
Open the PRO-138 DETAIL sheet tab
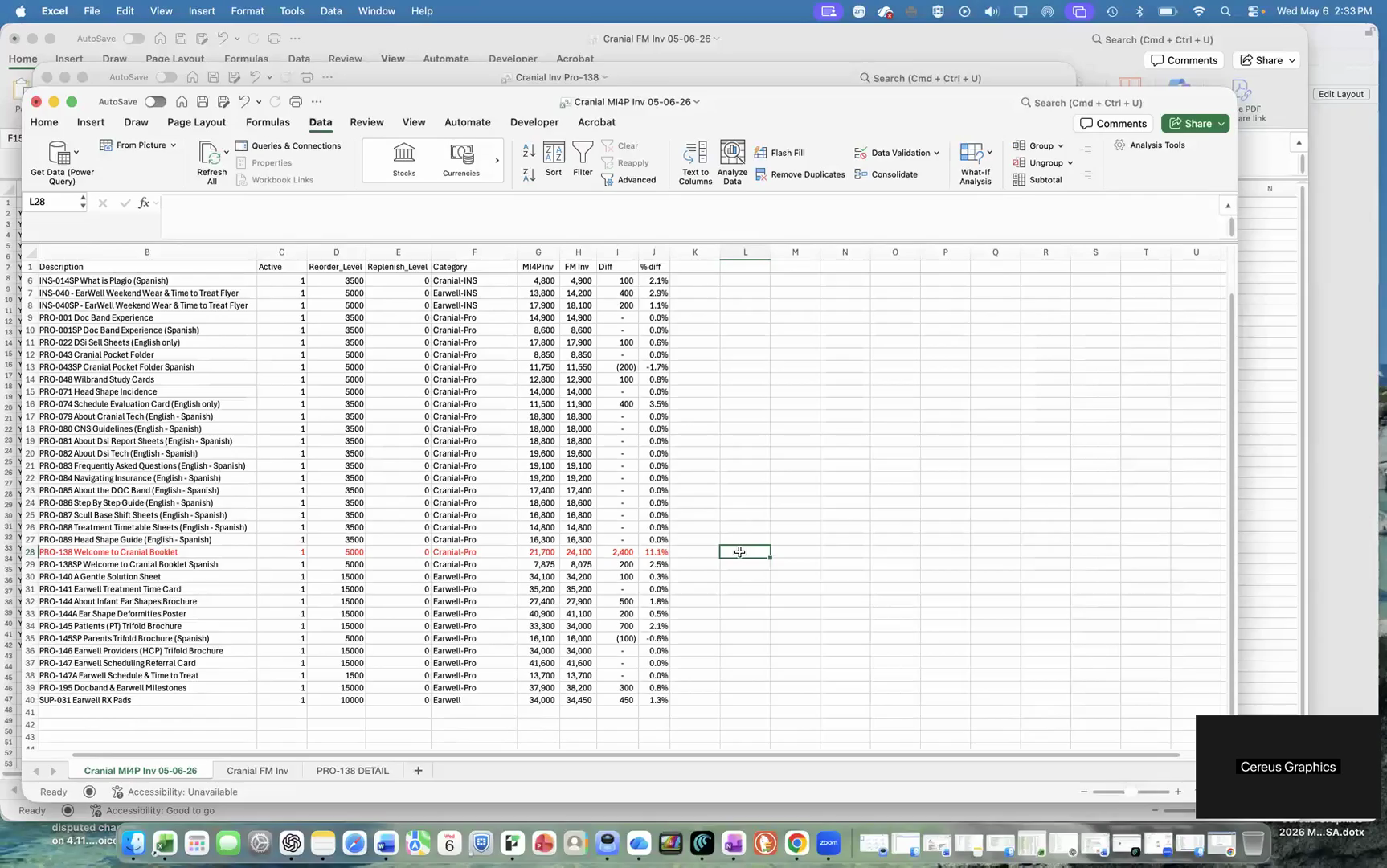pyautogui.click(x=352, y=771)
